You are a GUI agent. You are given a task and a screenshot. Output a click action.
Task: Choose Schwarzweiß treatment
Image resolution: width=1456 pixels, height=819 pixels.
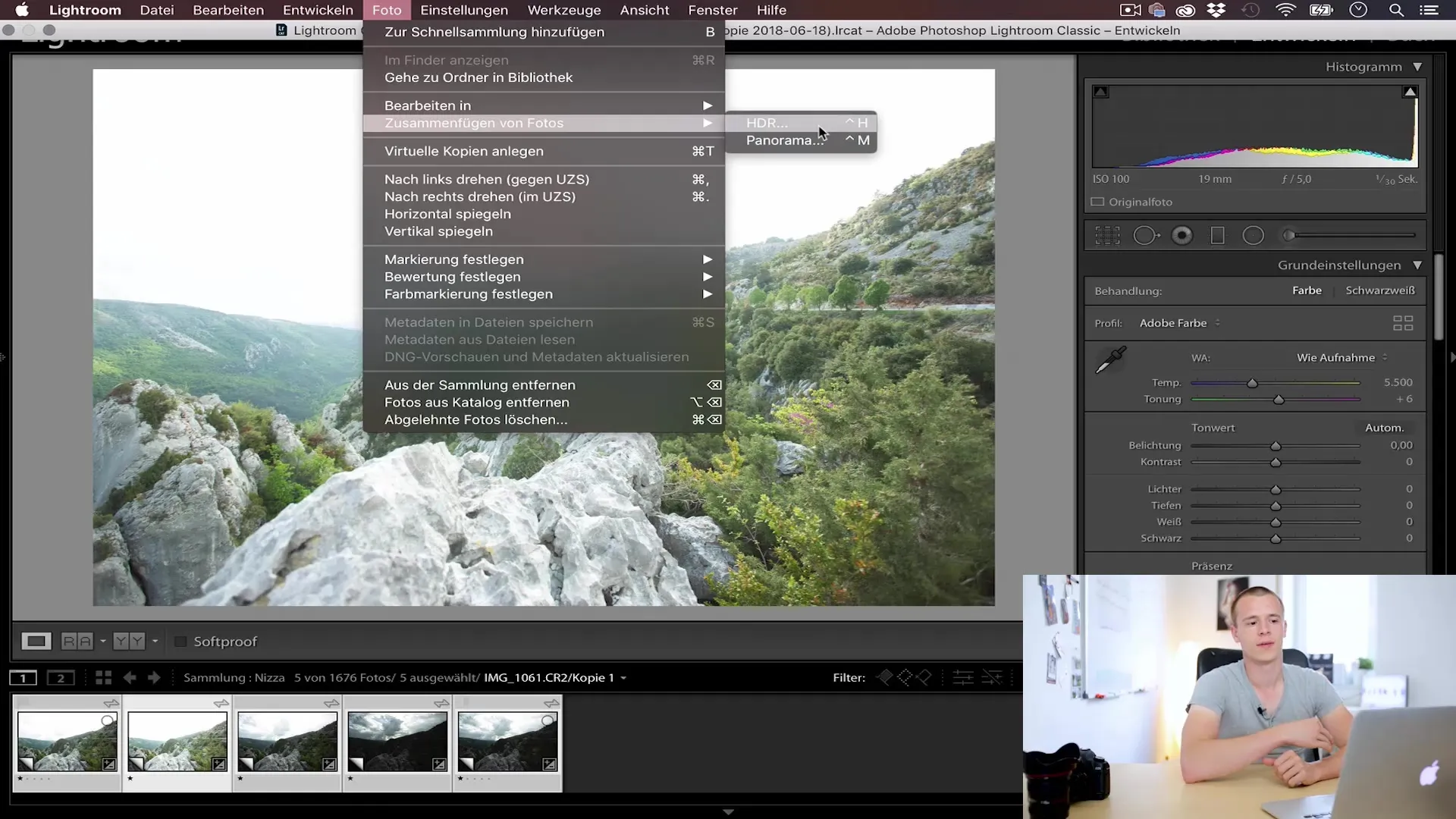tap(1380, 290)
